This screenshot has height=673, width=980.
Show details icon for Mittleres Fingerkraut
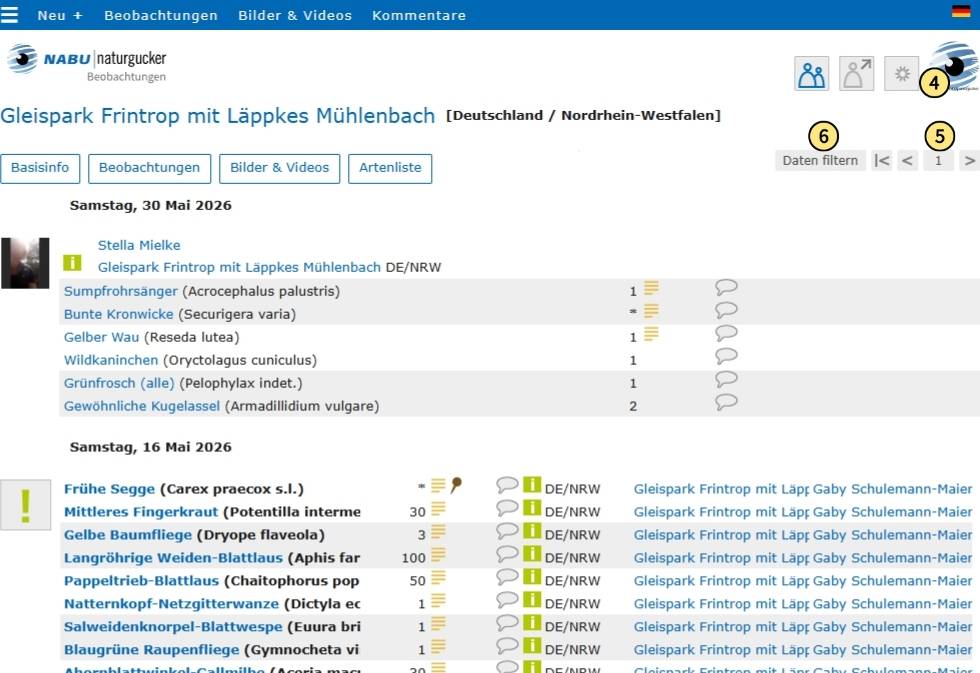pos(438,509)
